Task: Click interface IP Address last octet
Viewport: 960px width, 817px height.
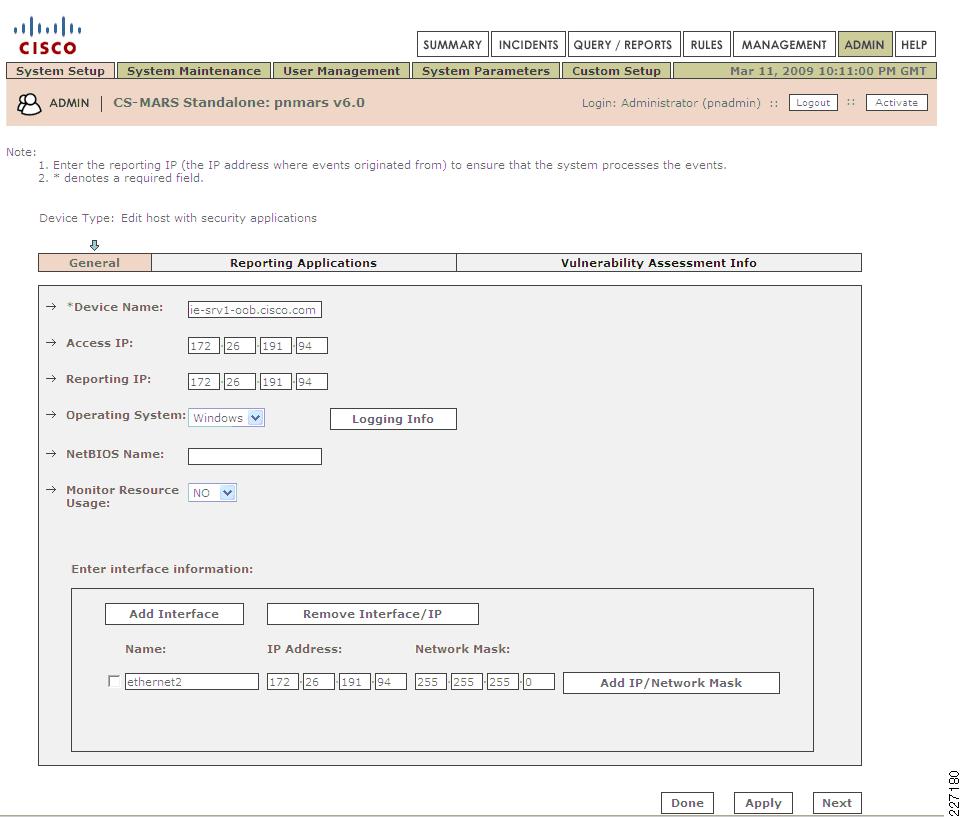Action: pyautogui.click(x=391, y=682)
